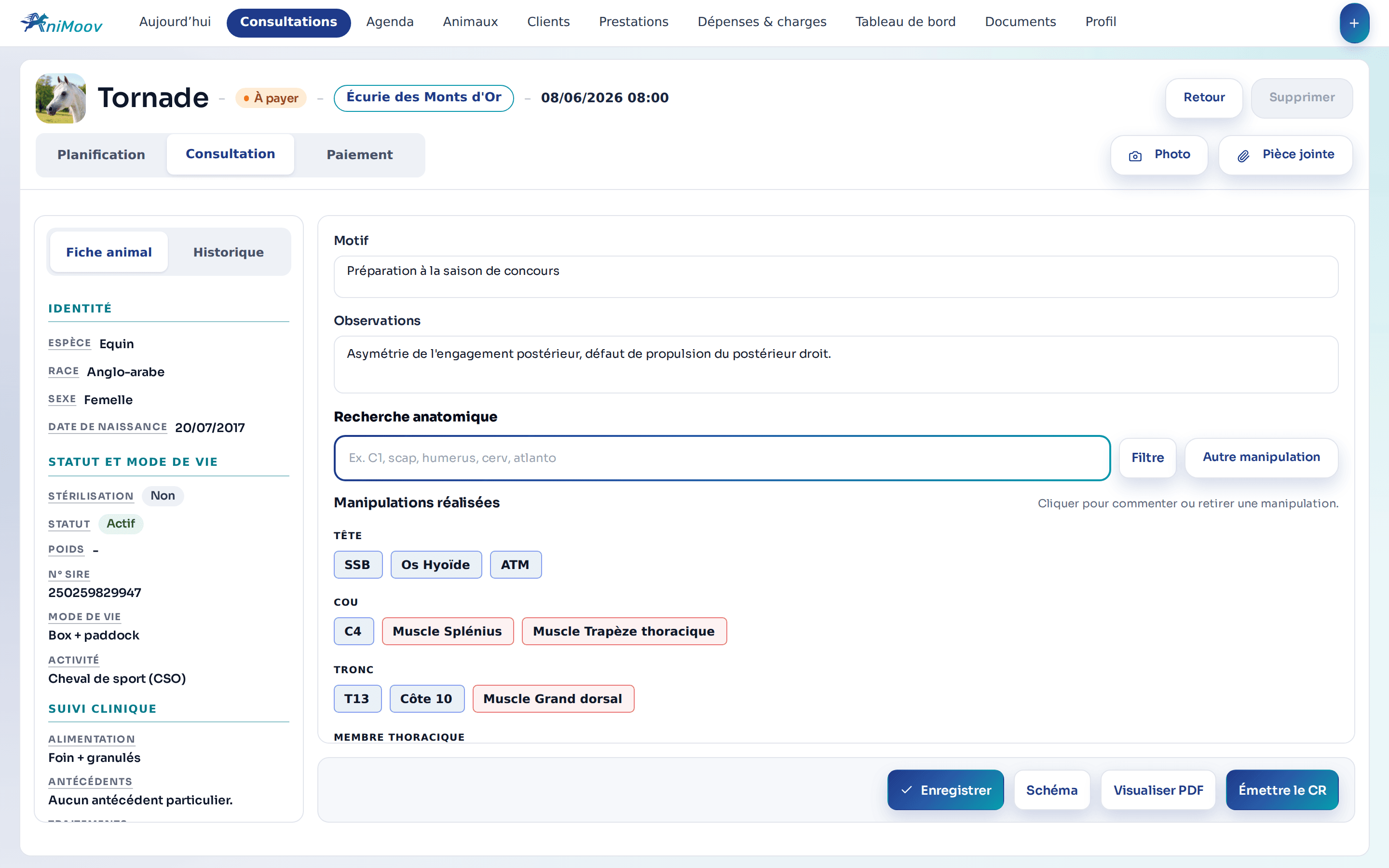Click into the Observations text area
The image size is (1389, 868).
(x=836, y=365)
